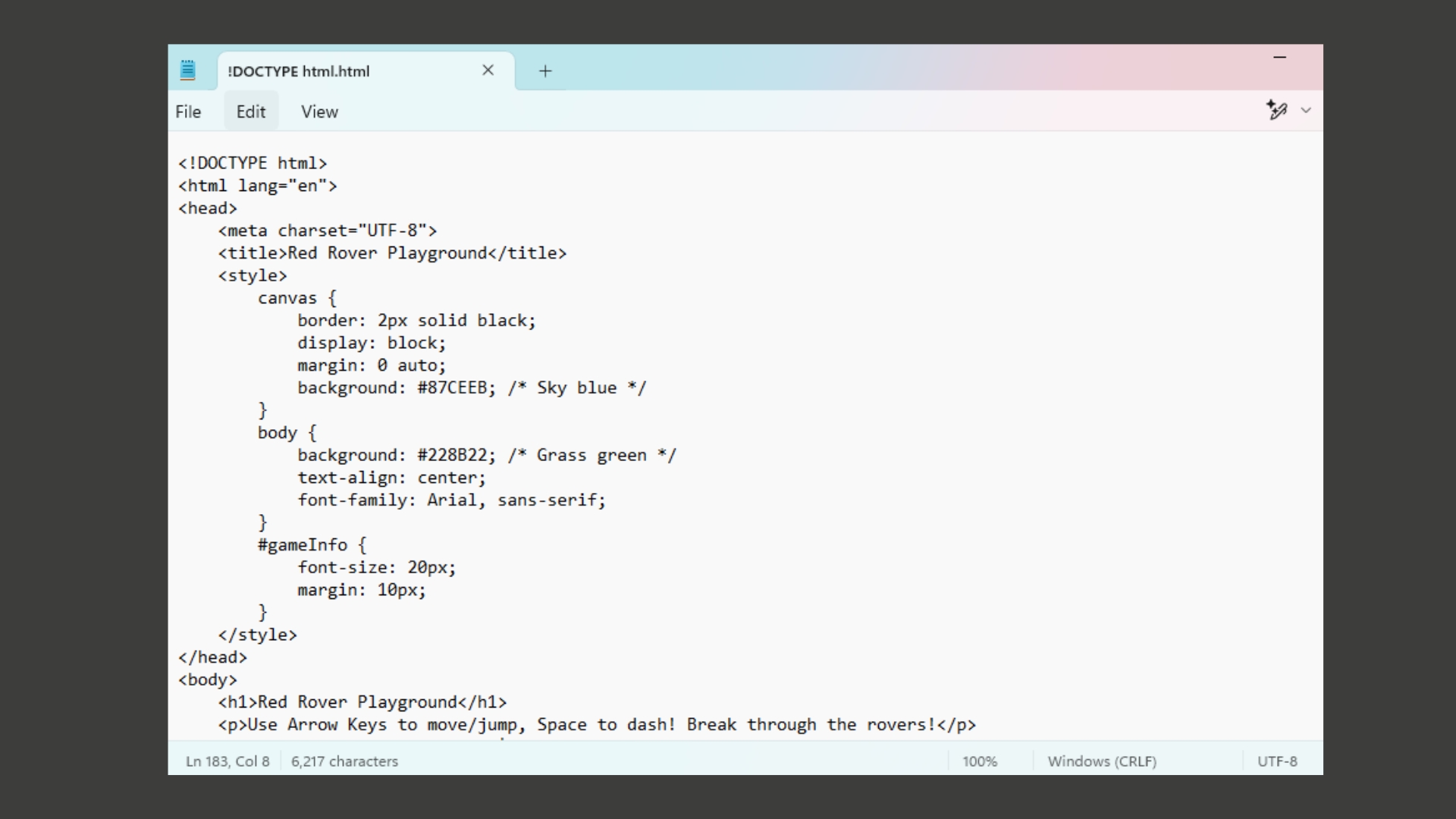Add a new tab with the plus icon

(544, 71)
